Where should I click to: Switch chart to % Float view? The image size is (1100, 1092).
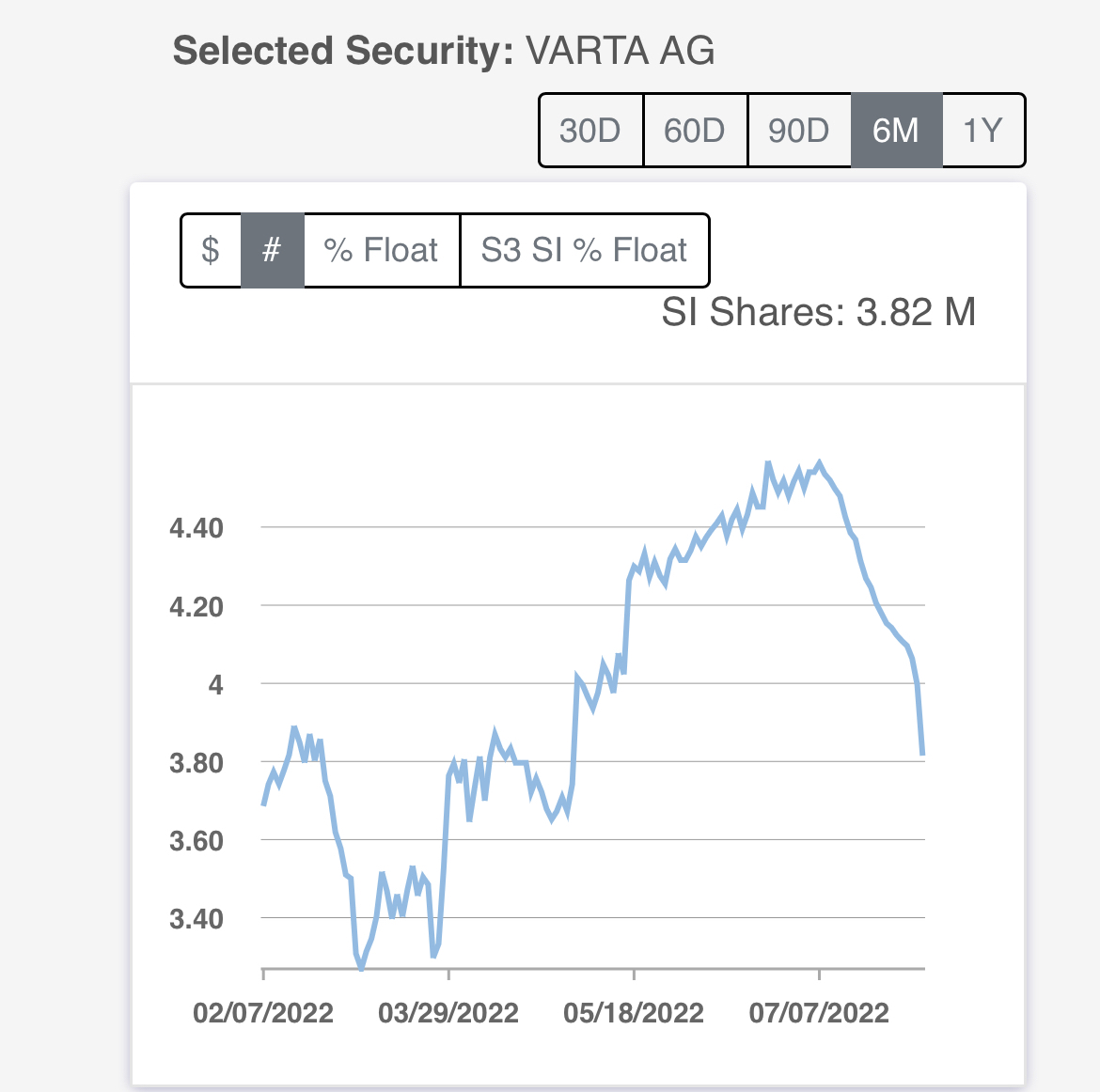[381, 250]
